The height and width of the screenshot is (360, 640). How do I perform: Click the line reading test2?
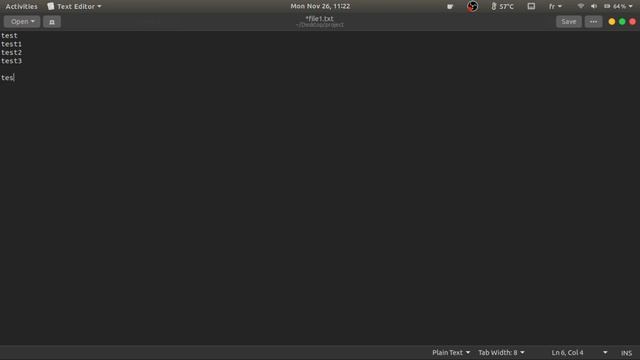point(11,53)
